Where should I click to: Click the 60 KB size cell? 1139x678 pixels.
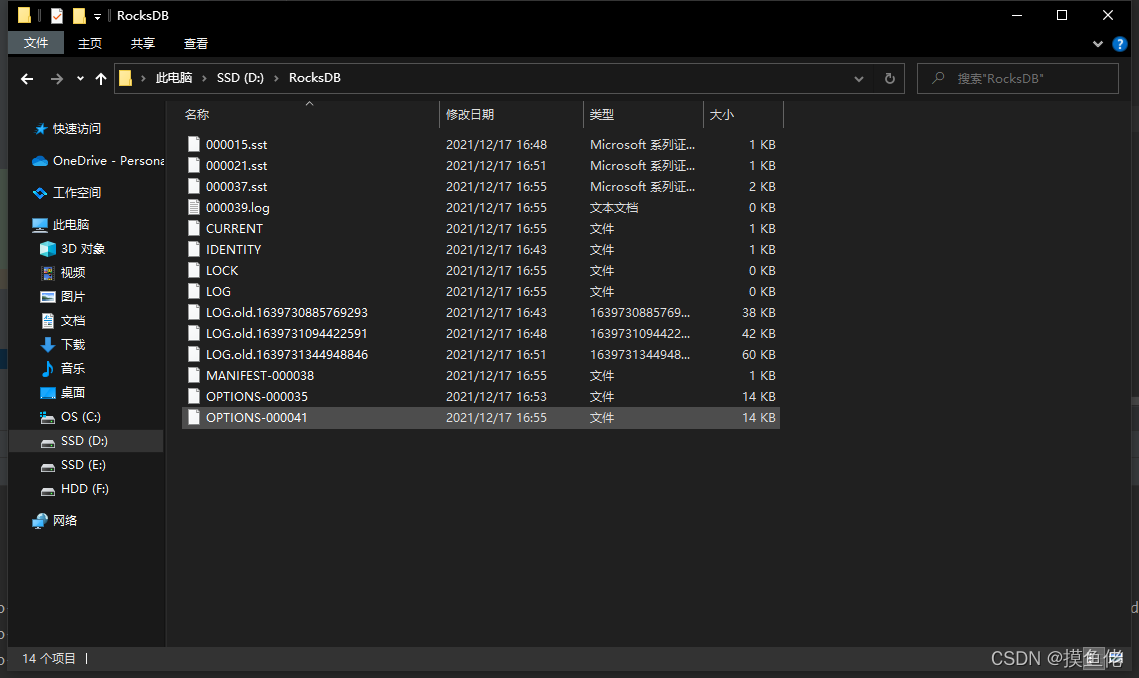(x=758, y=355)
